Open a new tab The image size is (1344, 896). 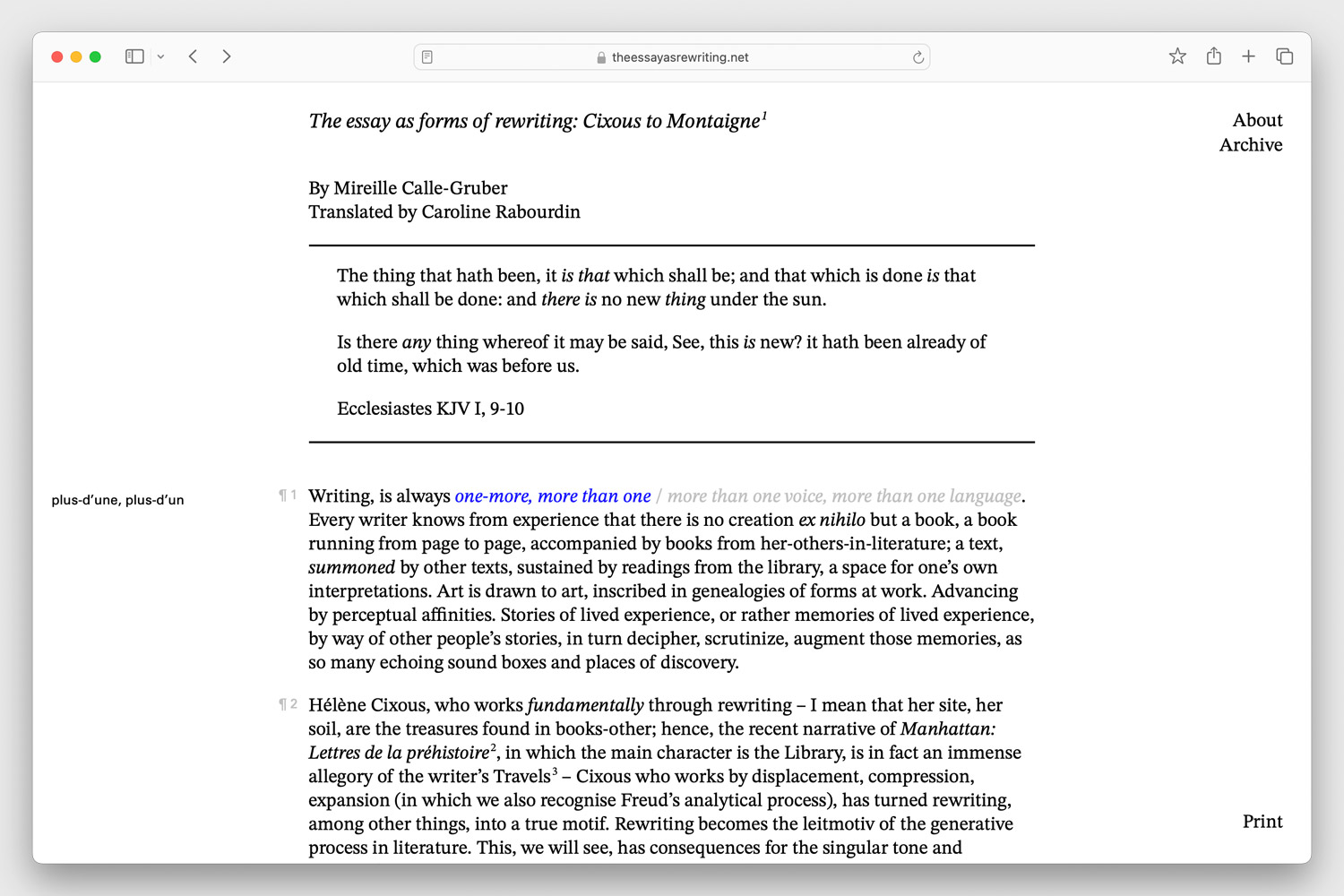pyautogui.click(x=1248, y=56)
